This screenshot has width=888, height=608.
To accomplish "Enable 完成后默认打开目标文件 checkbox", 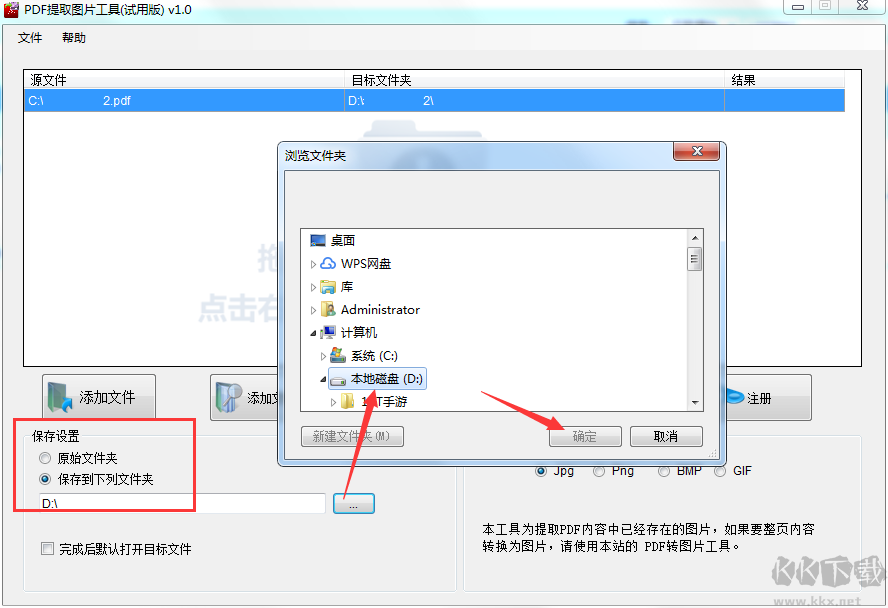I will click(x=48, y=549).
